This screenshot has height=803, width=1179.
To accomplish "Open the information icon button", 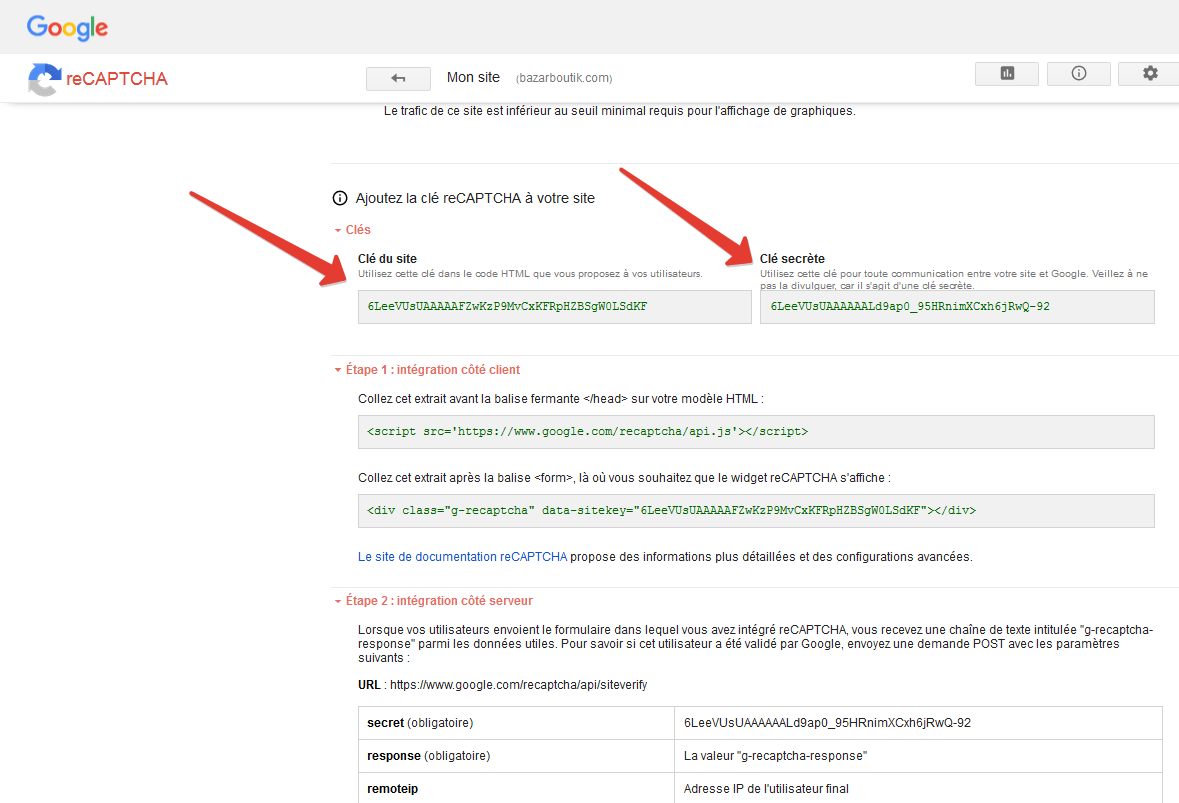I will coord(1078,73).
